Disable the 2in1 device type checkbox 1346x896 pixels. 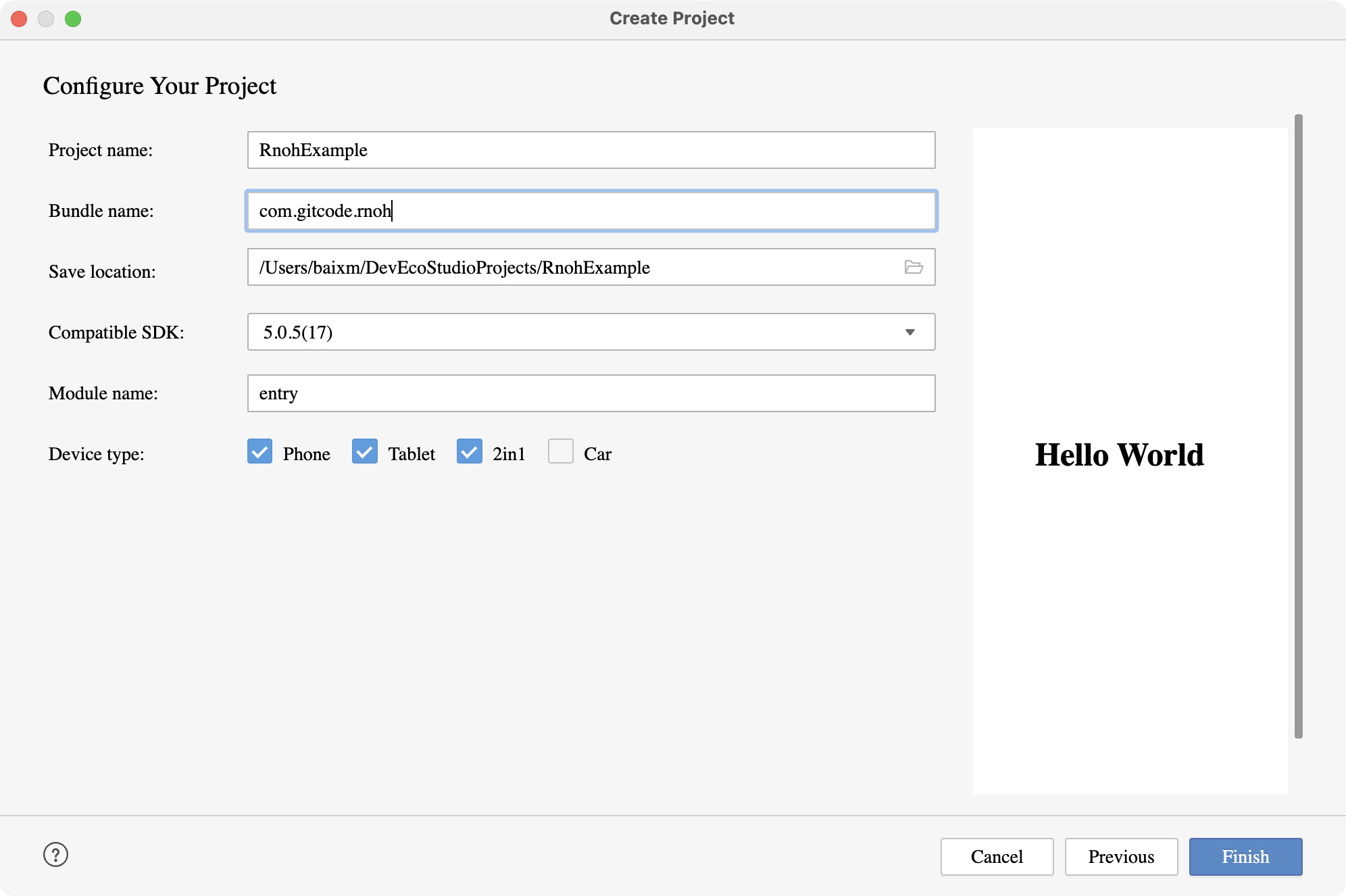click(x=470, y=451)
